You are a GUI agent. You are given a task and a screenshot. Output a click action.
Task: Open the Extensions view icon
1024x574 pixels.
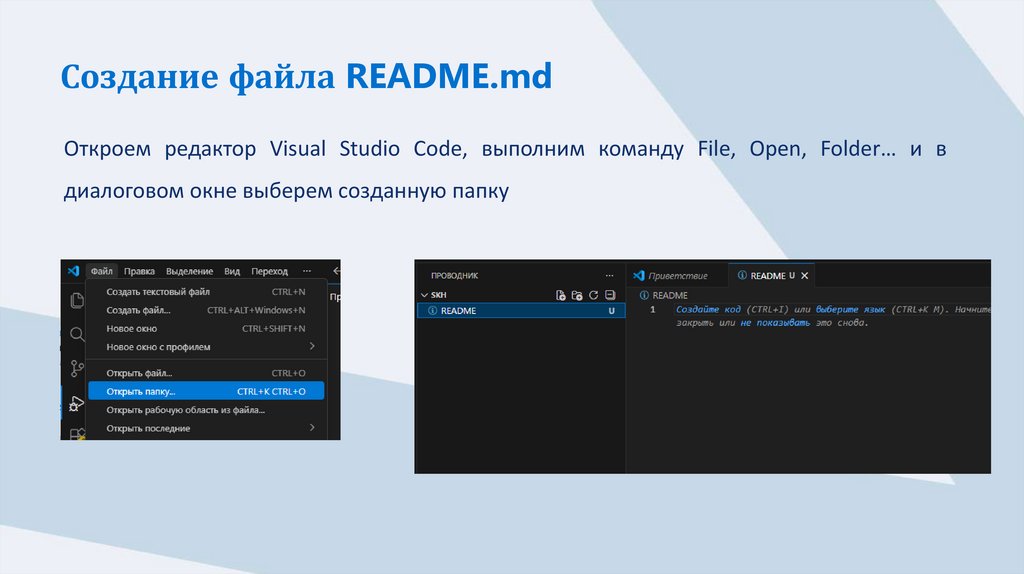(x=77, y=434)
